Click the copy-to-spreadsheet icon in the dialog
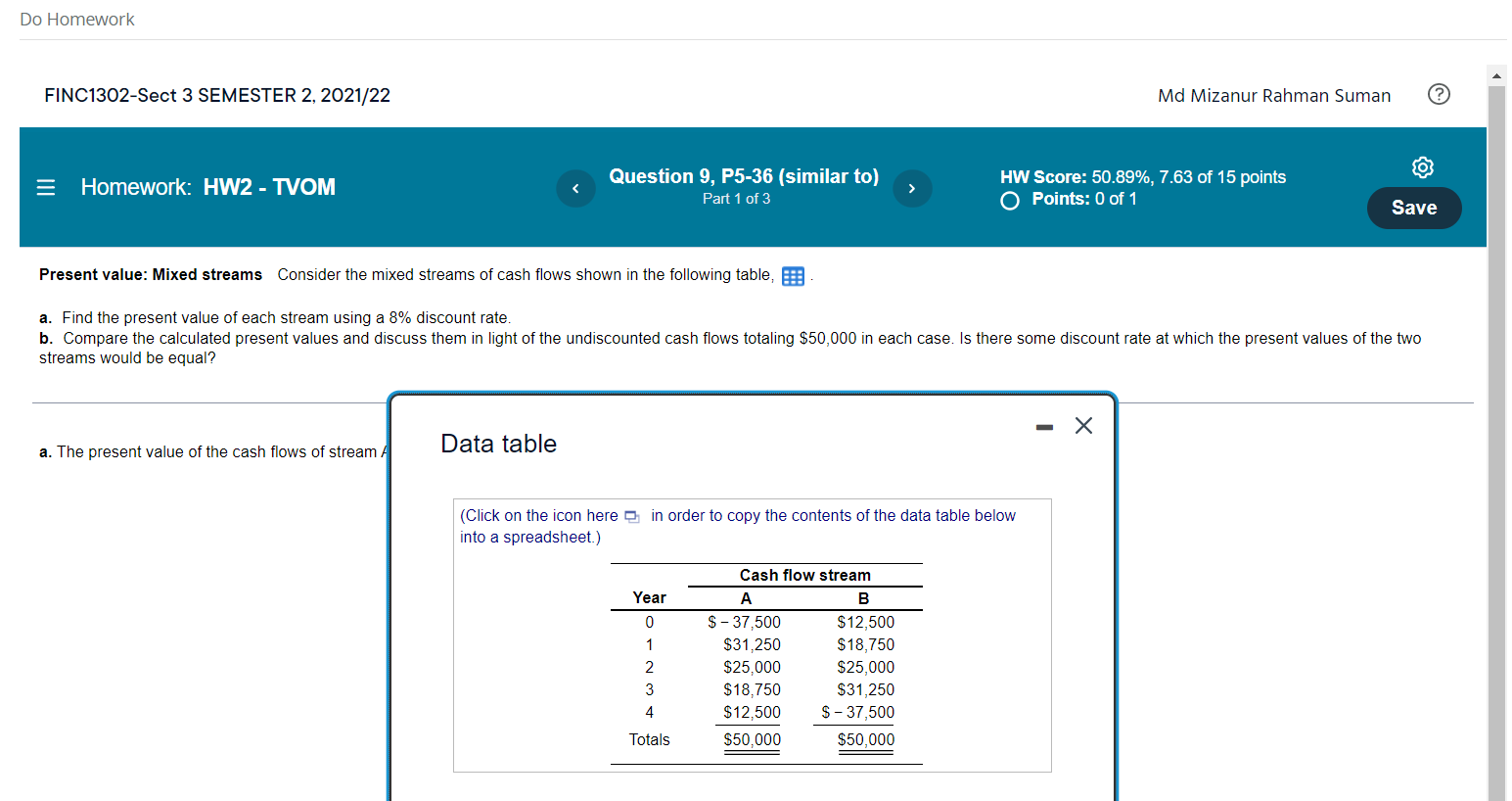Viewport: 1512px width, 801px height. click(x=630, y=515)
